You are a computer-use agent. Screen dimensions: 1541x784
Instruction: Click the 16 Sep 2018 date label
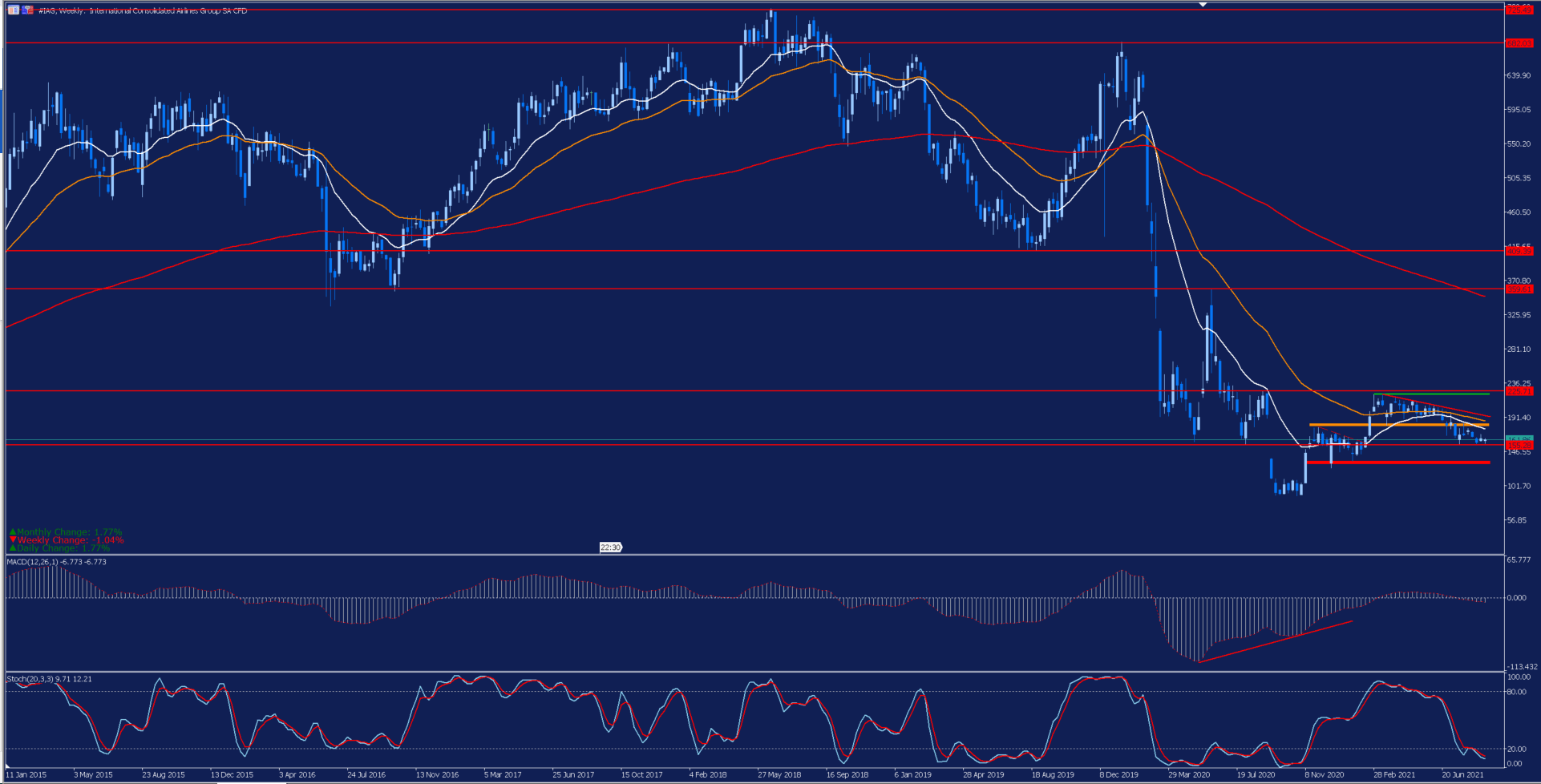[x=847, y=775]
